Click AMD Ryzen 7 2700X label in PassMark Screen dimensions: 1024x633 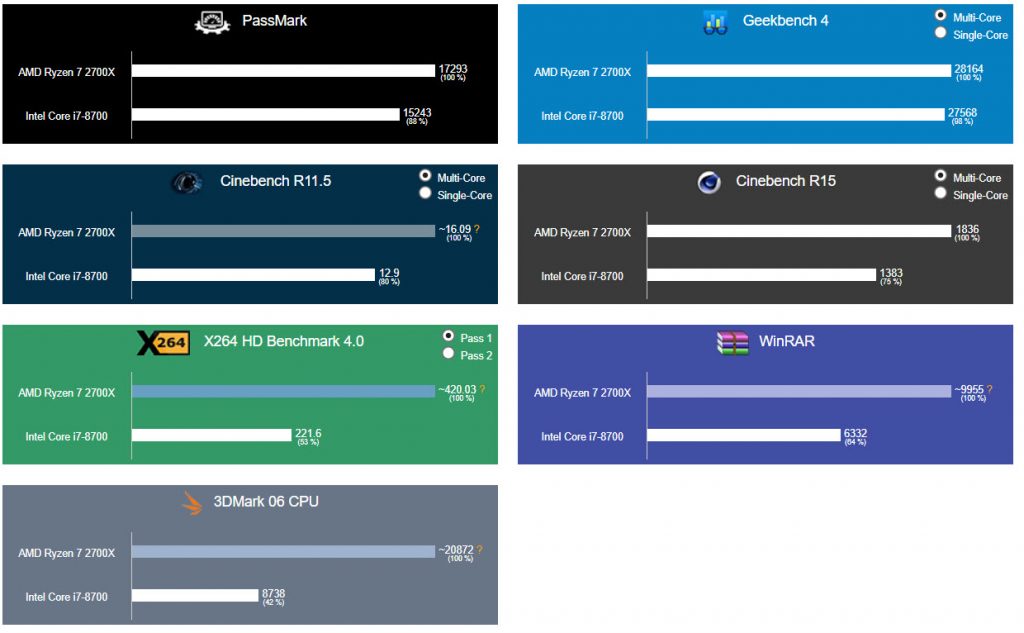point(66,71)
